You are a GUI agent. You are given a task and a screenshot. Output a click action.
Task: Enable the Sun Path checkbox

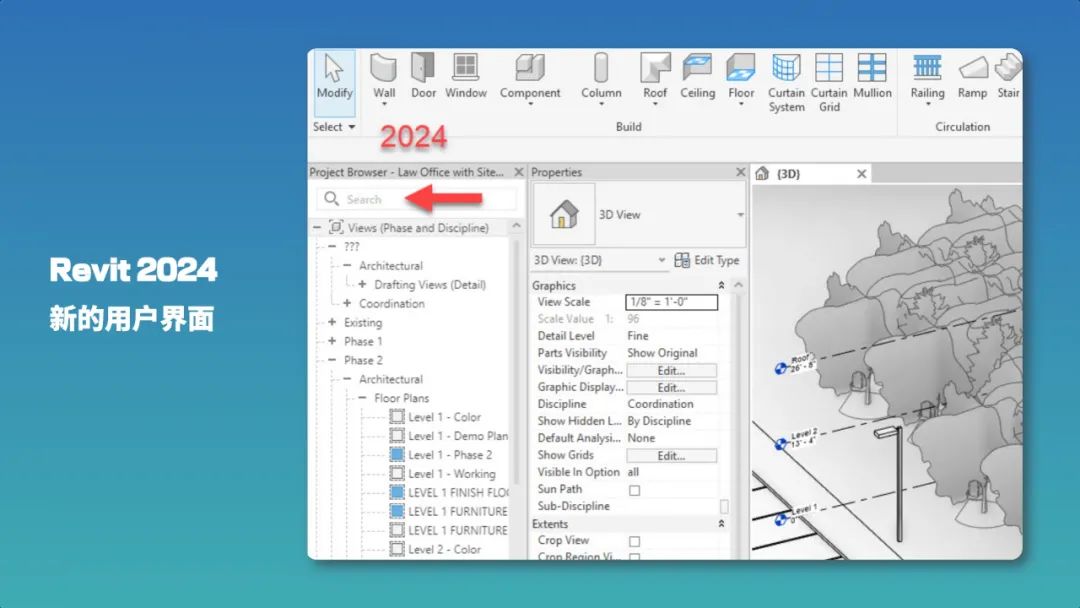[x=635, y=489]
